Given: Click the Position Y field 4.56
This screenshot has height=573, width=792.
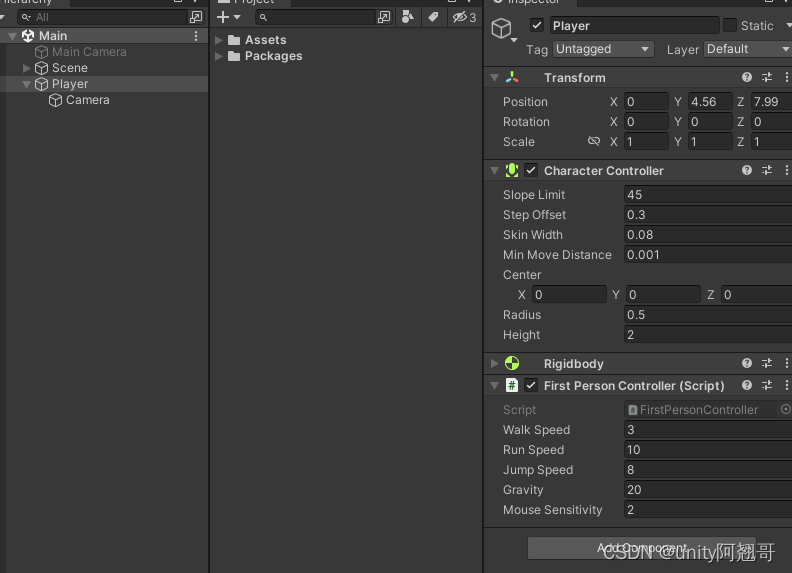Looking at the screenshot, I should point(710,102).
